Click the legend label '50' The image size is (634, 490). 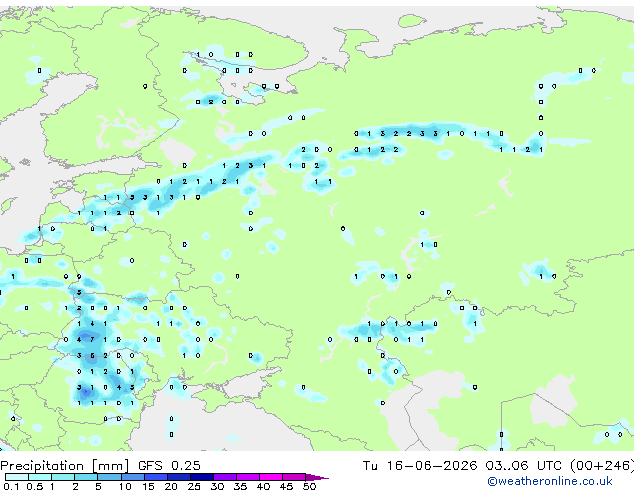tap(309, 486)
